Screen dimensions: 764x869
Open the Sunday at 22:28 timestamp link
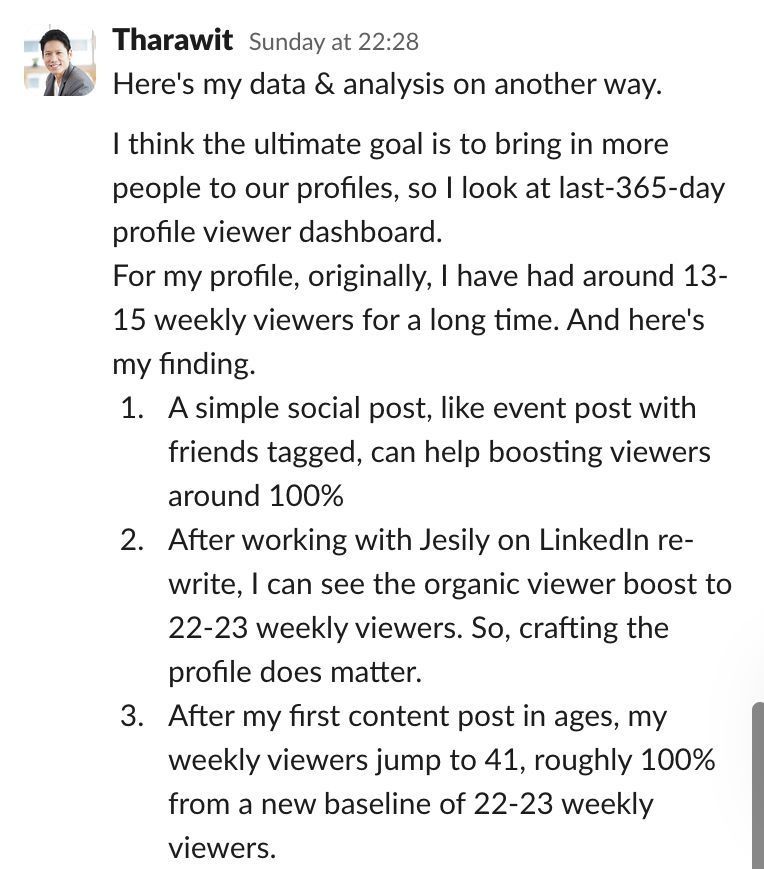tap(334, 42)
